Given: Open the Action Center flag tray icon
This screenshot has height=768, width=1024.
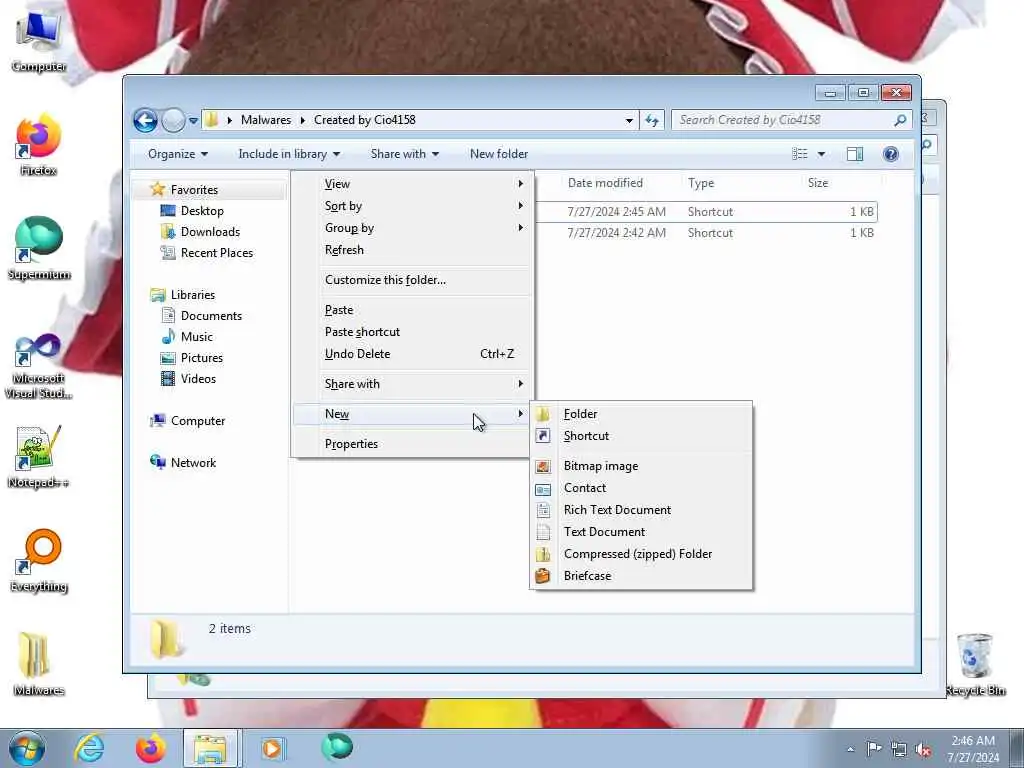Looking at the screenshot, I should (x=874, y=748).
